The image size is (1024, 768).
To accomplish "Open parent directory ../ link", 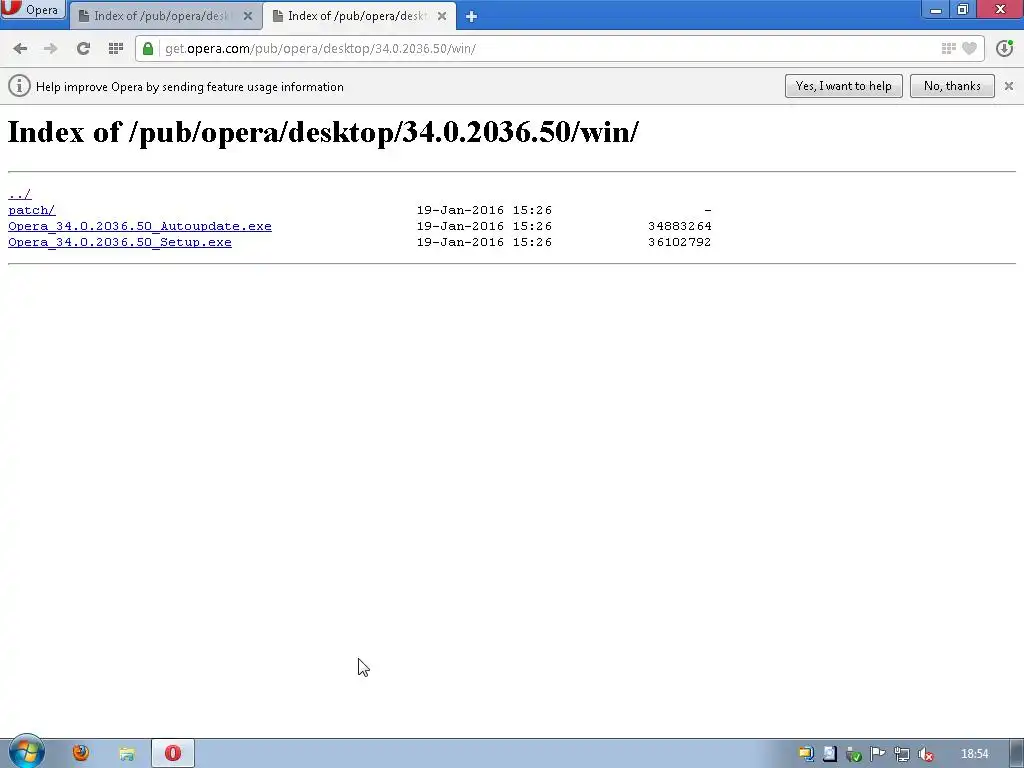I will 20,194.
